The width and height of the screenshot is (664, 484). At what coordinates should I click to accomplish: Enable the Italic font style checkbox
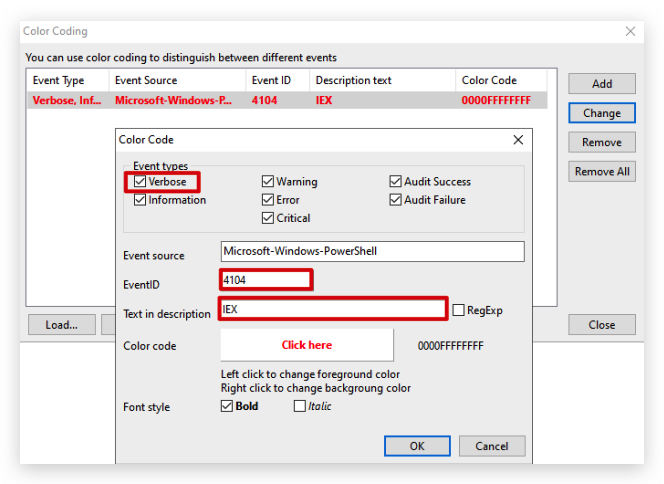(299, 406)
